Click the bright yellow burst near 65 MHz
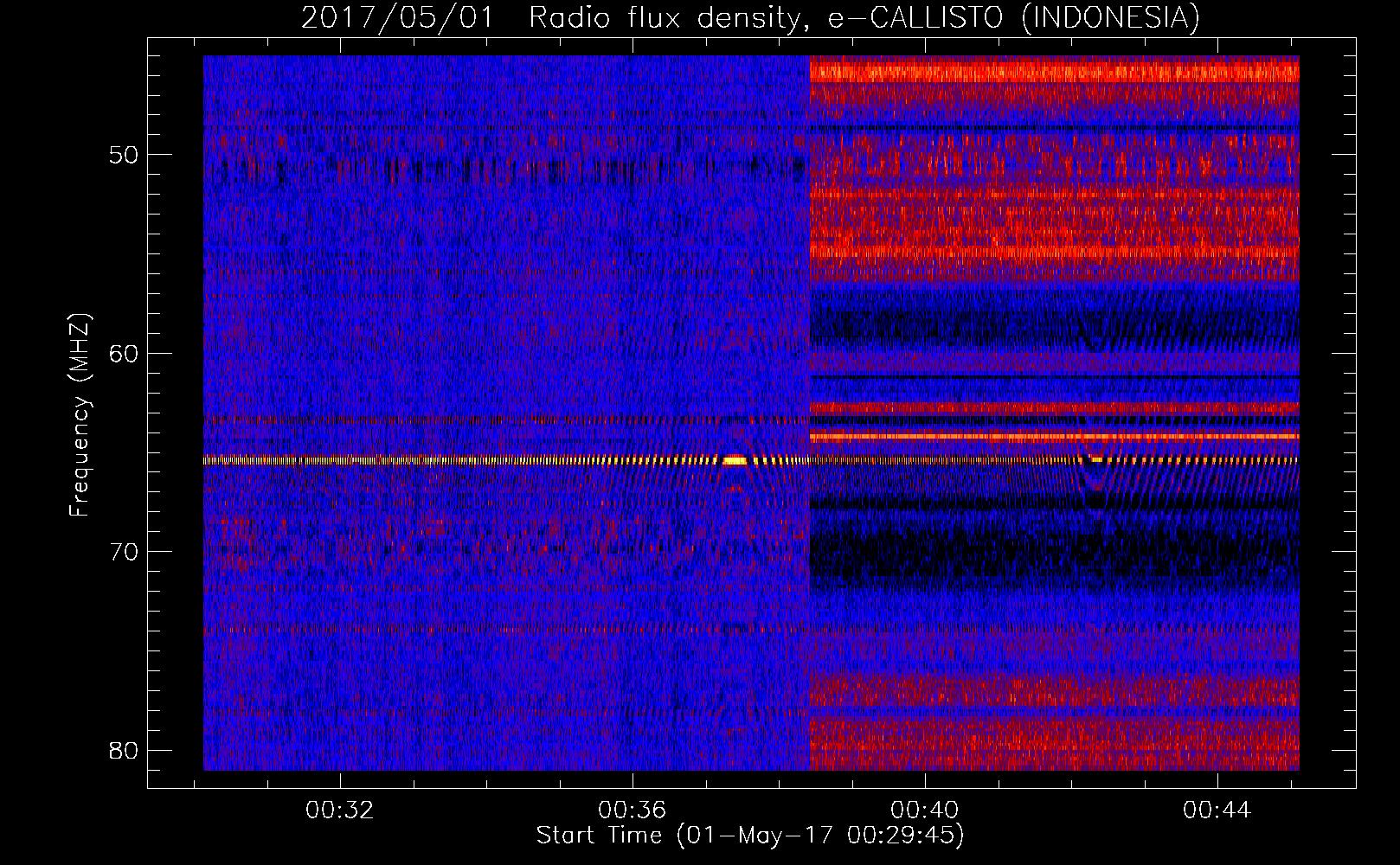 735,461
